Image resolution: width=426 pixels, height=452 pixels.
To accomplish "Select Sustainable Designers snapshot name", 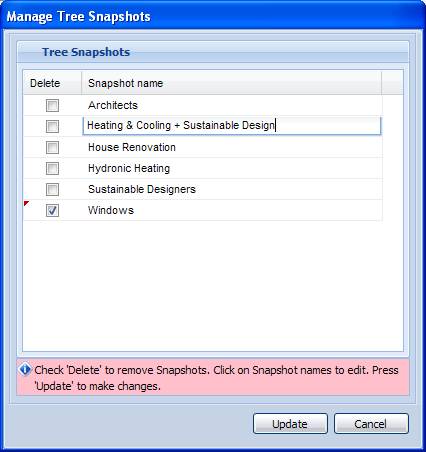I will tap(142, 189).
